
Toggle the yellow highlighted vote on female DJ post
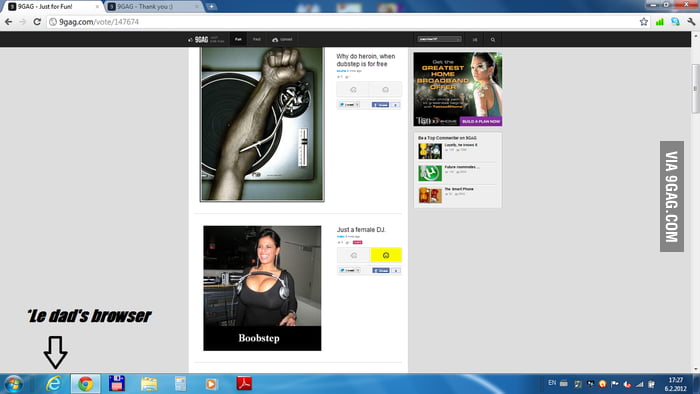point(386,255)
